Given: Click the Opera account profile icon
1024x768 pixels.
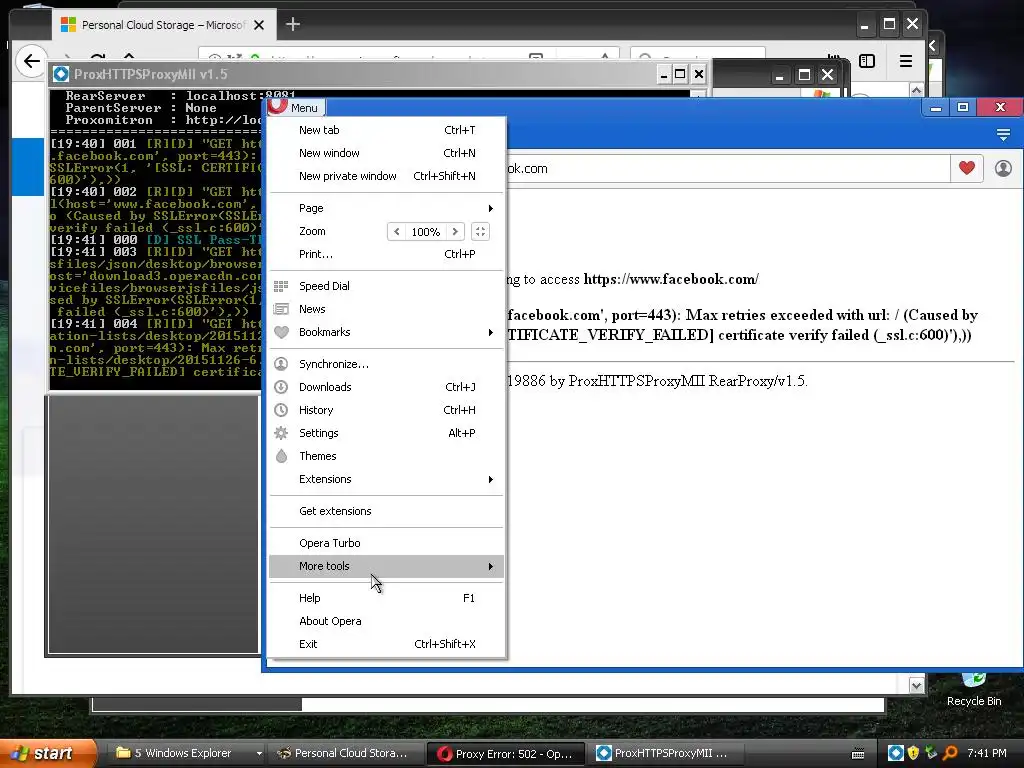Looking at the screenshot, I should [1003, 168].
